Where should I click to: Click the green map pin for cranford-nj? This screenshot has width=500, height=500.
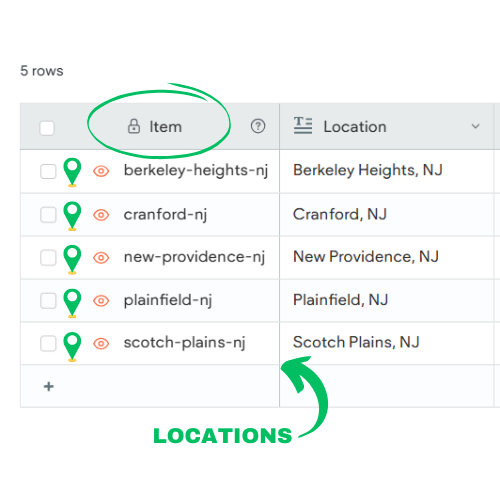72,216
